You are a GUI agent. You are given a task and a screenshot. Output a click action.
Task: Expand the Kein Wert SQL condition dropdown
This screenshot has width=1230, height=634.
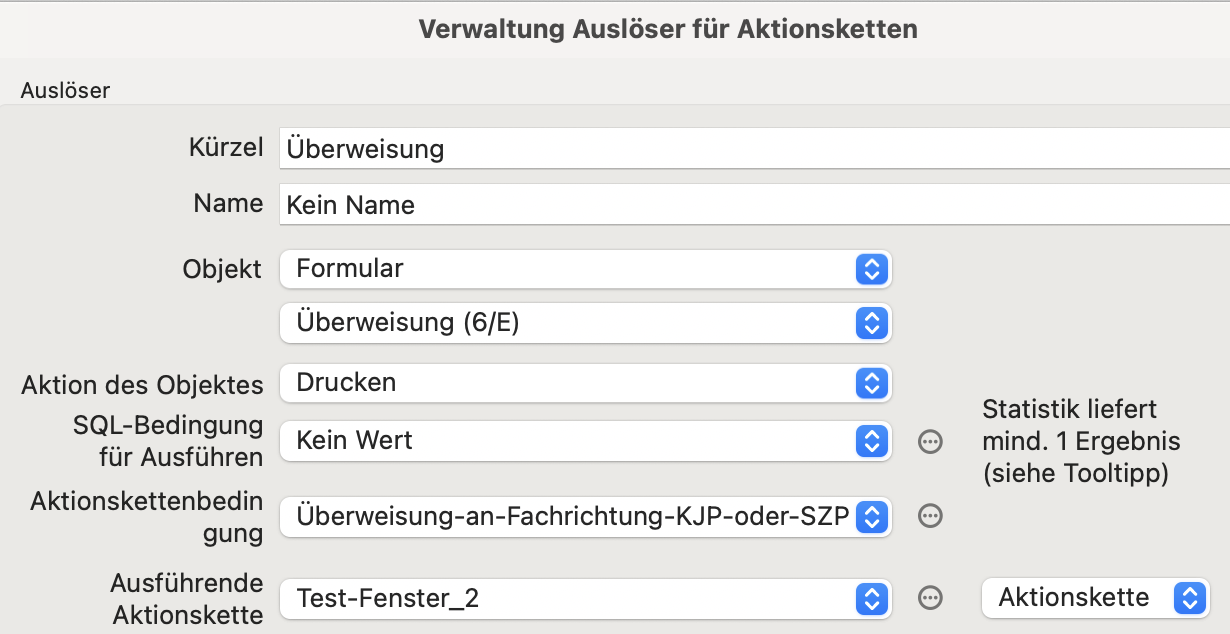(586, 441)
